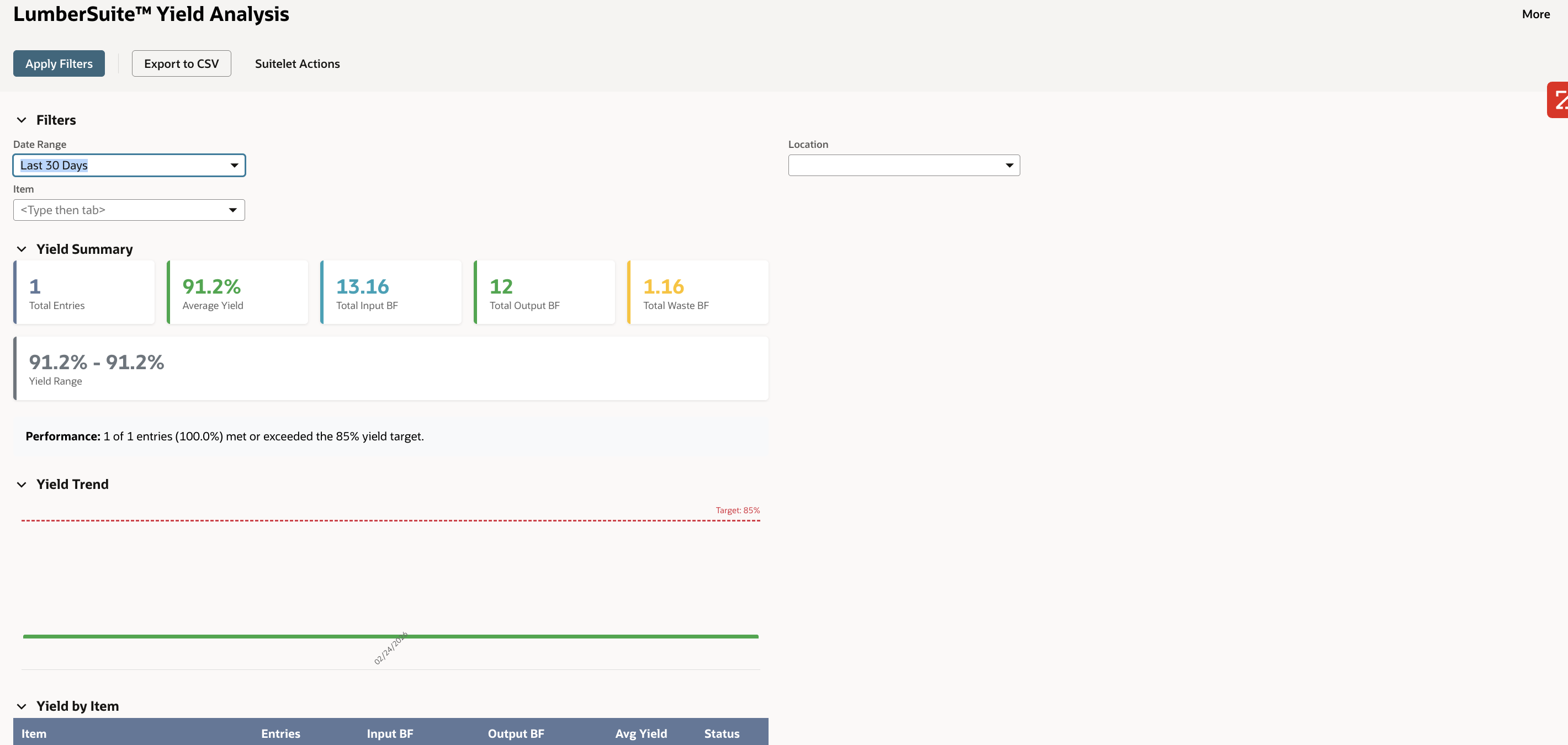Select the Total Entries summary card
The width and height of the screenshot is (1568, 745).
[84, 292]
